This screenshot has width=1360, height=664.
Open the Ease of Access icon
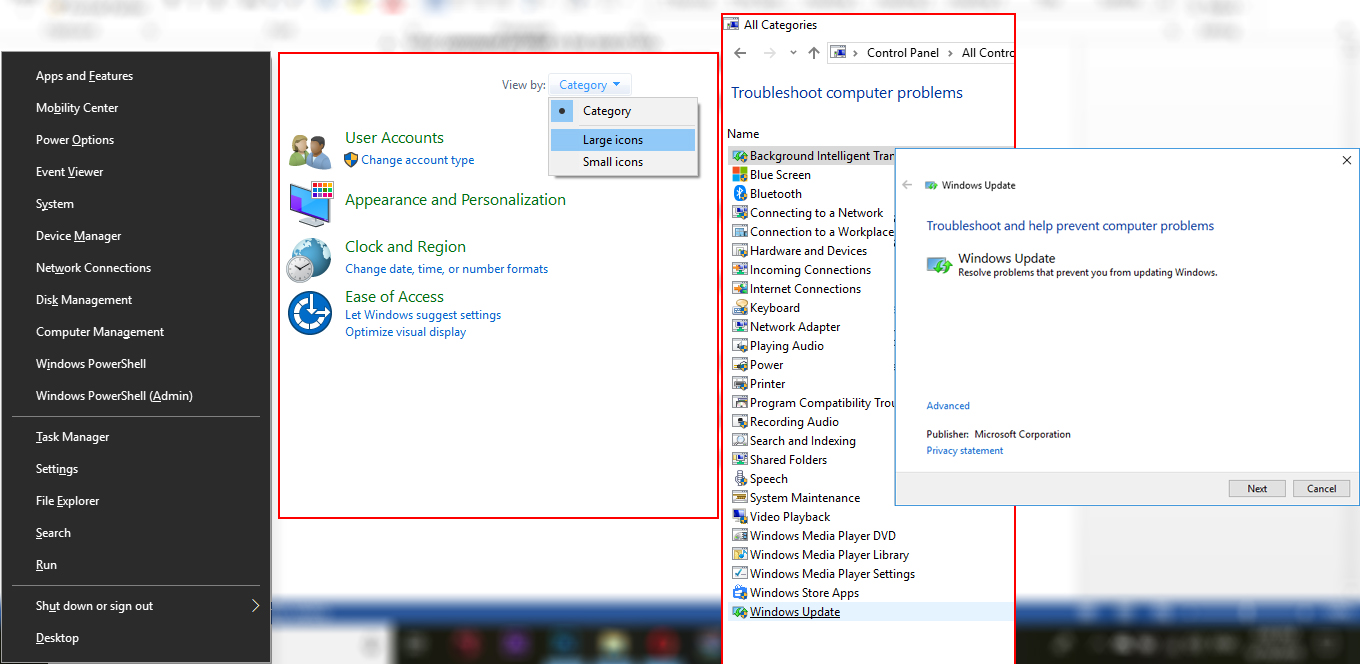310,313
